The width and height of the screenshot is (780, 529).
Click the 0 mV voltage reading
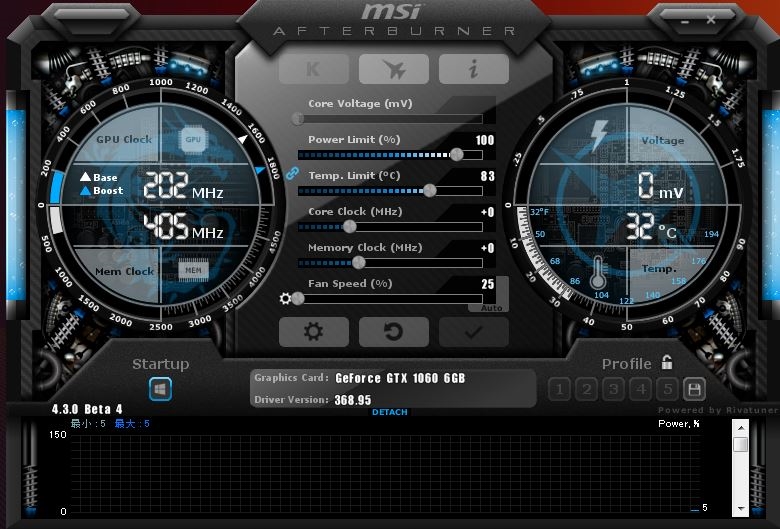point(661,186)
